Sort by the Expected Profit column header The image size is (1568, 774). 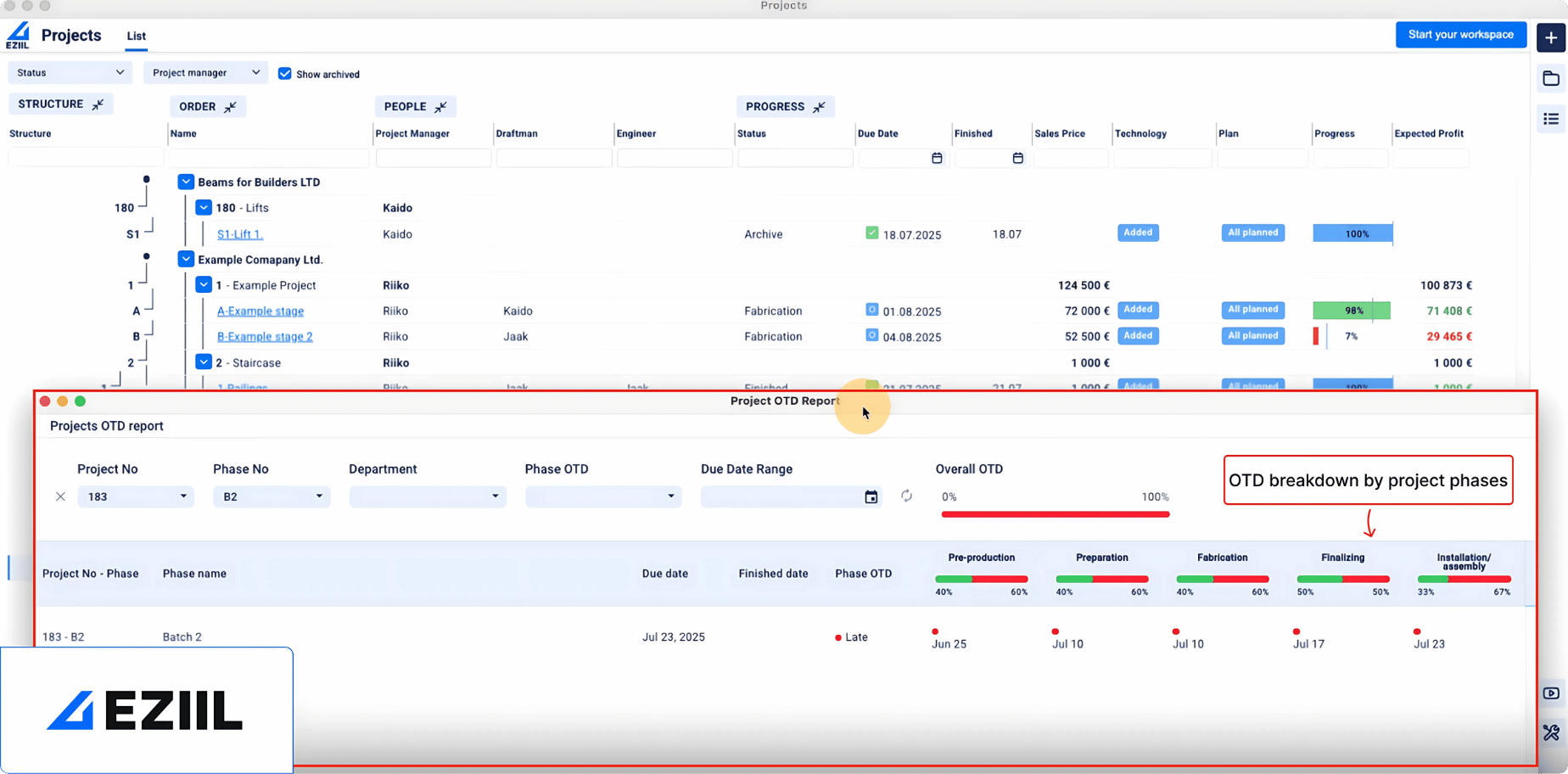[1429, 133]
